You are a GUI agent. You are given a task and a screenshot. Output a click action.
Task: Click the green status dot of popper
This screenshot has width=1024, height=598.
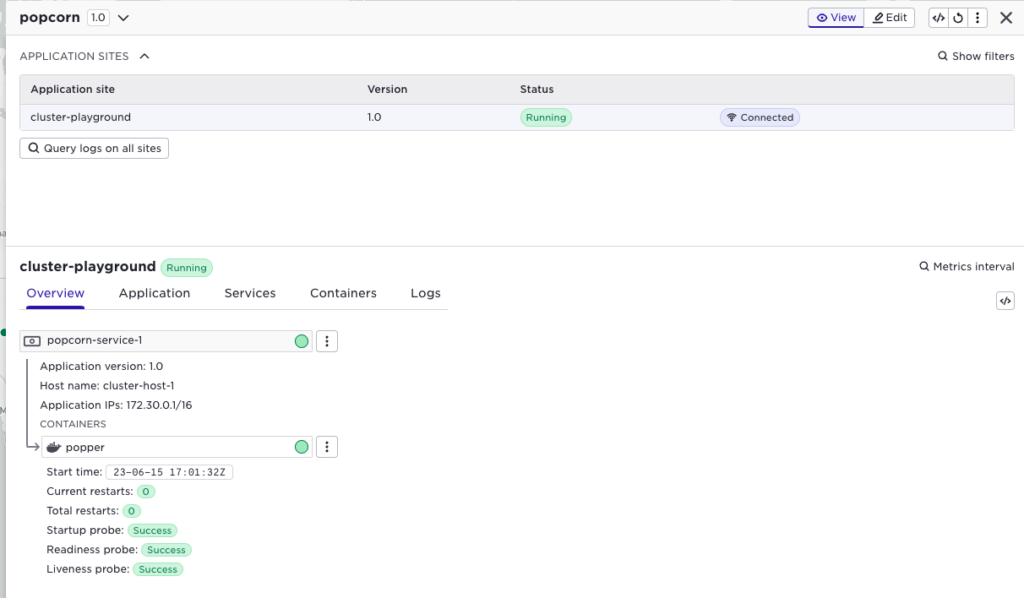click(x=301, y=447)
